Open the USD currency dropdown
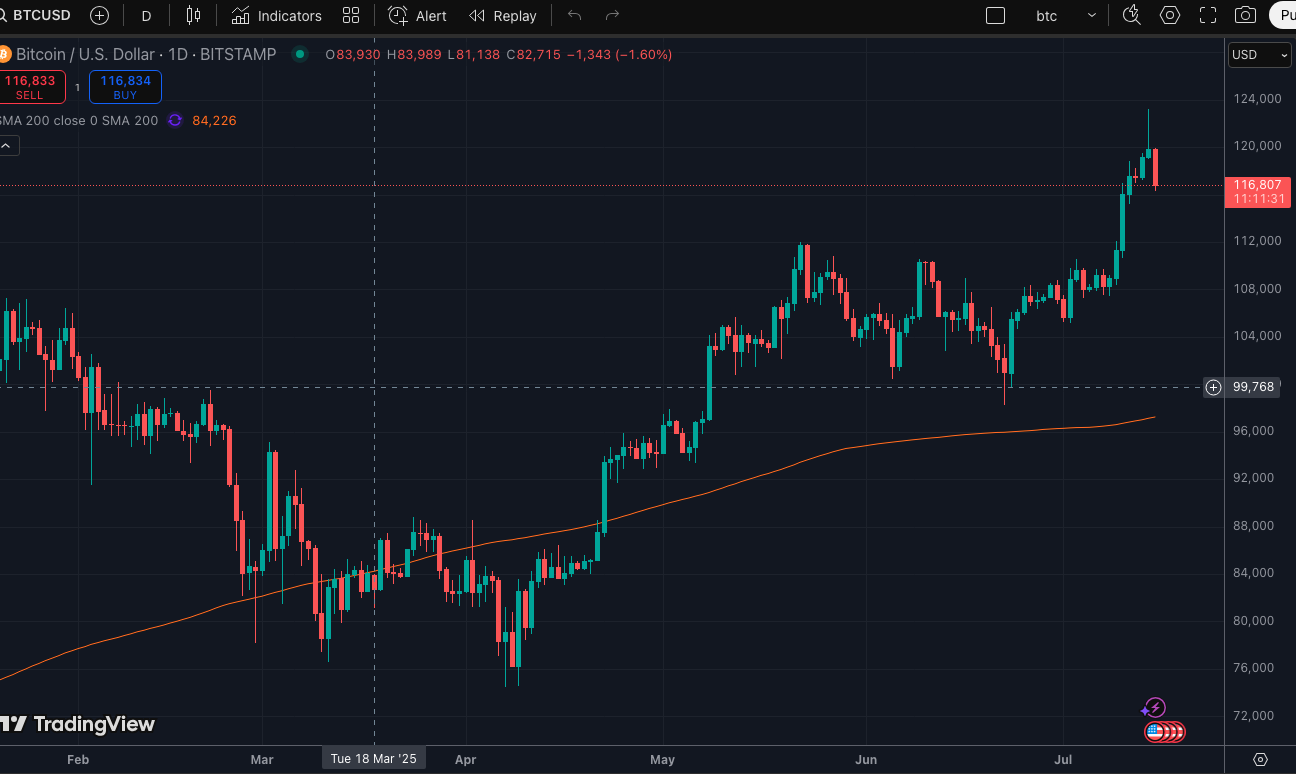This screenshot has width=1296, height=774. coord(1259,55)
